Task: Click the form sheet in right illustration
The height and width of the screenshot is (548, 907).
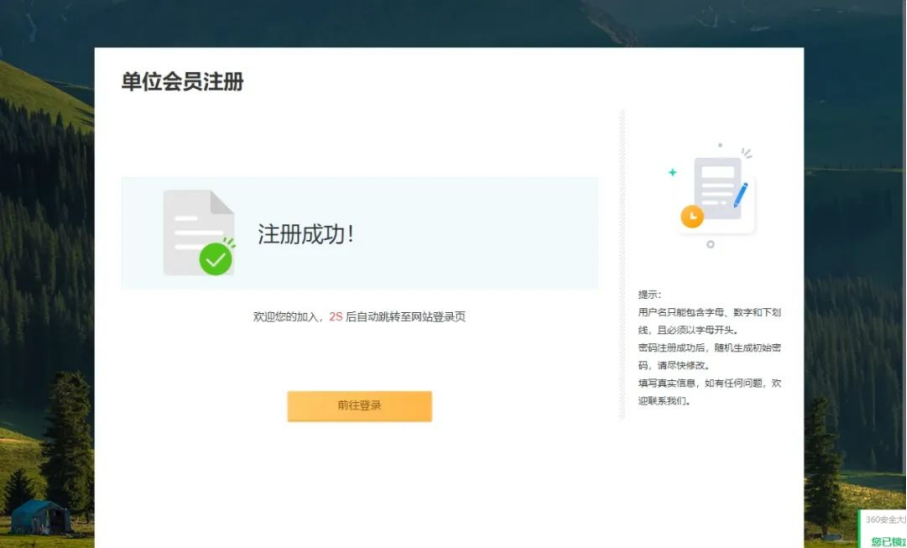Action: click(717, 187)
